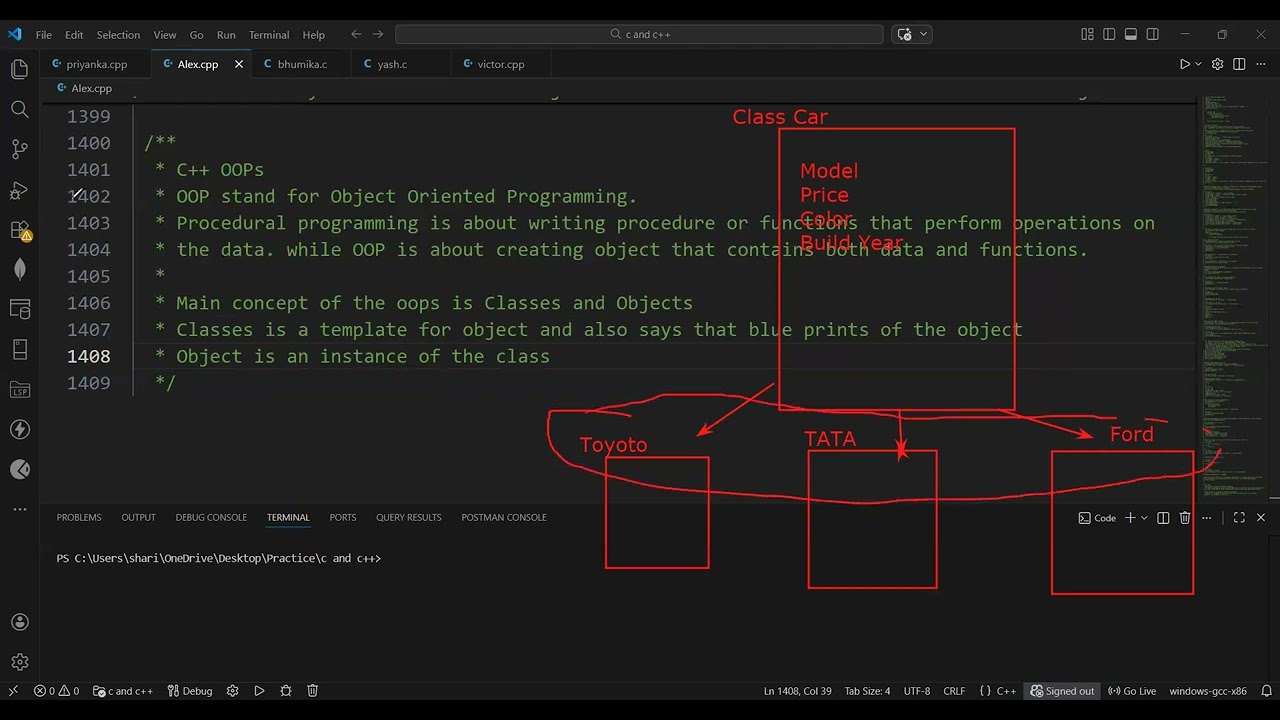1280x720 pixels.
Task: Open the Help menu
Action: (x=314, y=34)
